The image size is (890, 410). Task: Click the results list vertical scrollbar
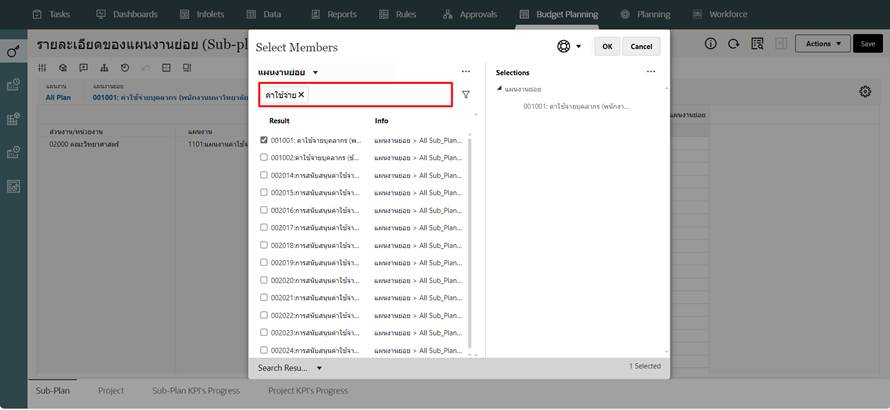coord(469,241)
